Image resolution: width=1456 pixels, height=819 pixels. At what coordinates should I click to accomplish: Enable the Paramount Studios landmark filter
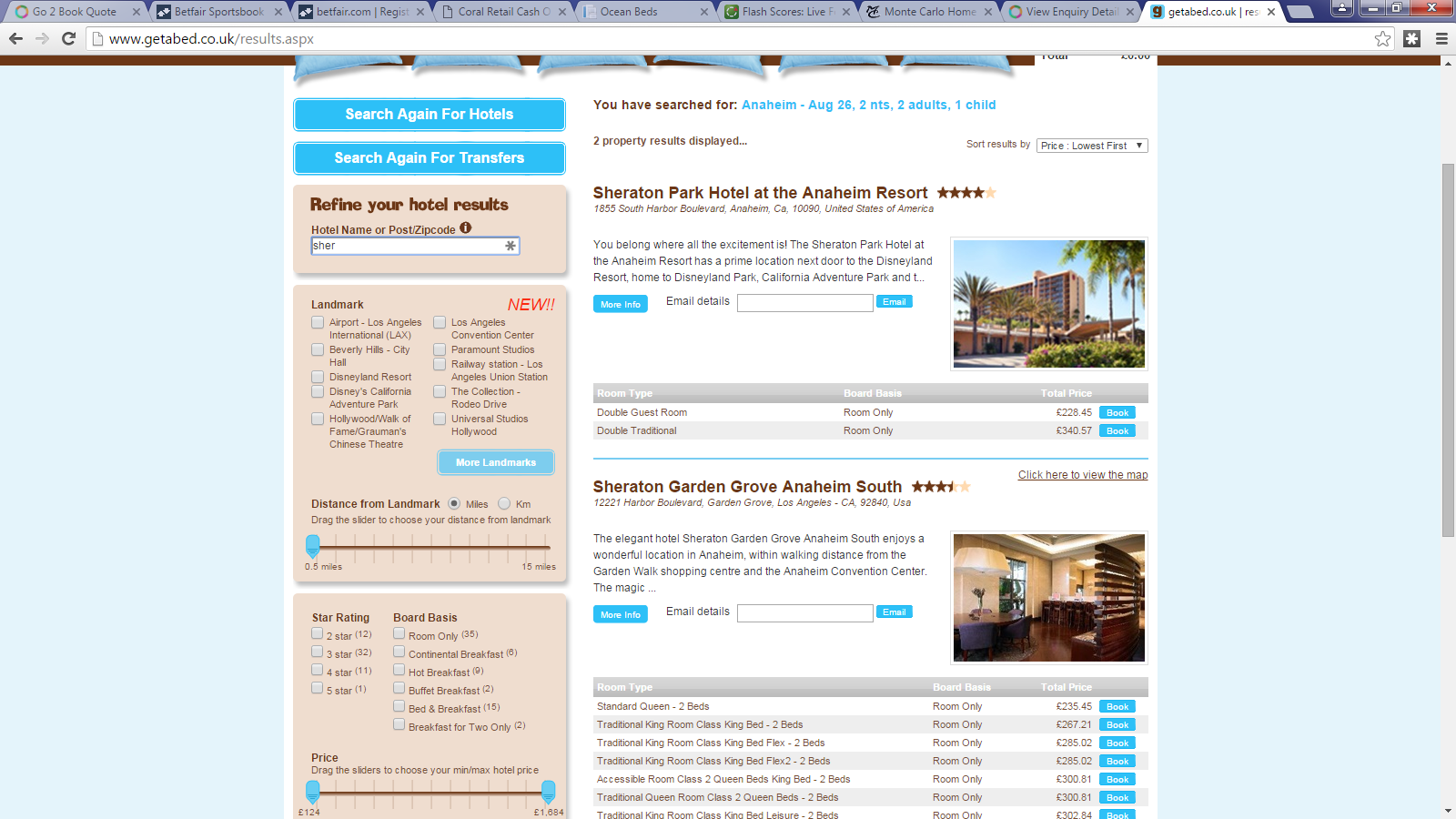pyautogui.click(x=440, y=349)
